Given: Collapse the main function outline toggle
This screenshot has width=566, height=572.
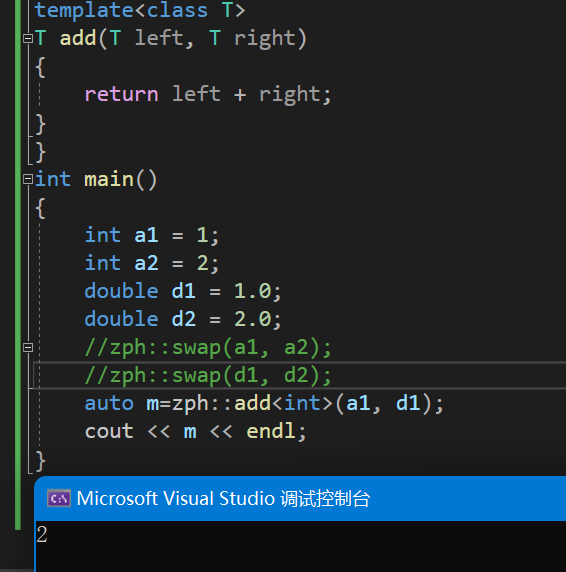Looking at the screenshot, I should pyautogui.click(x=28, y=179).
